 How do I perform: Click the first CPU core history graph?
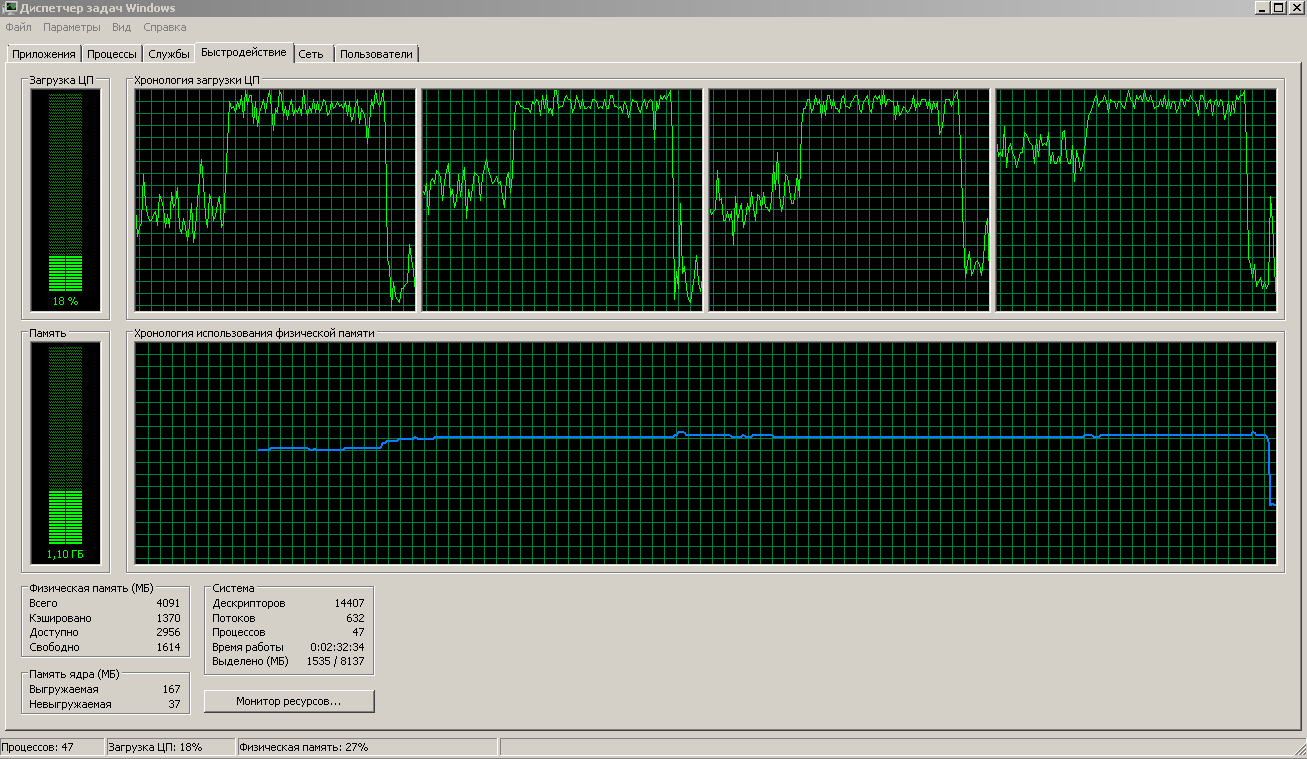pyautogui.click(x=275, y=200)
